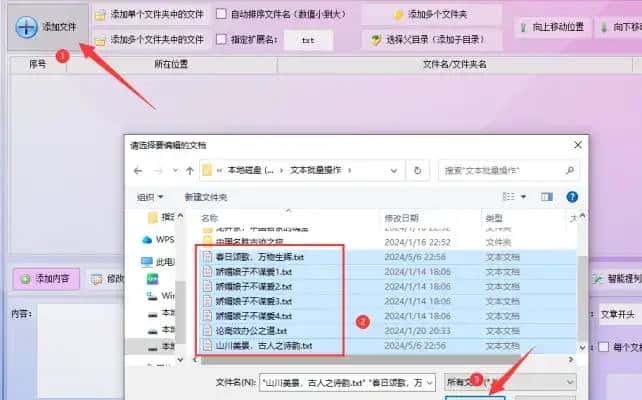Viewport: 642px width, 400px height.
Task: Click 新建文件夹 in dialog toolbar
Action: tap(206, 197)
